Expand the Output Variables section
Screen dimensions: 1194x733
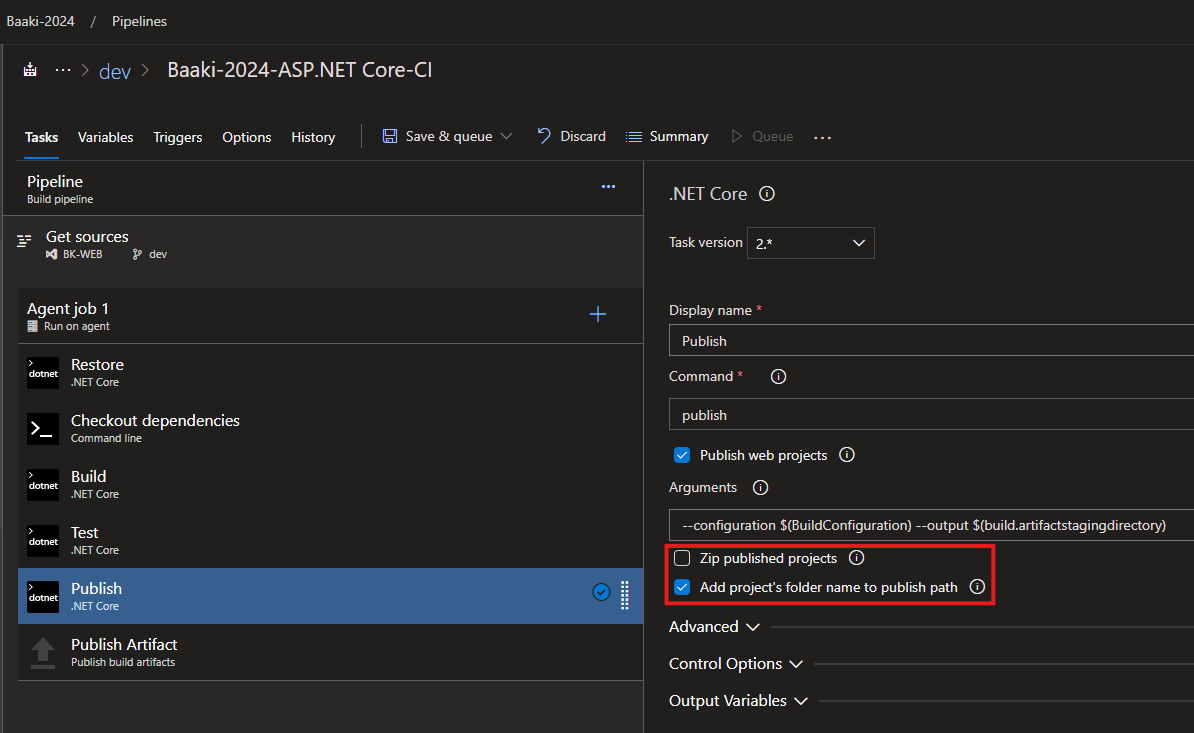(738, 700)
